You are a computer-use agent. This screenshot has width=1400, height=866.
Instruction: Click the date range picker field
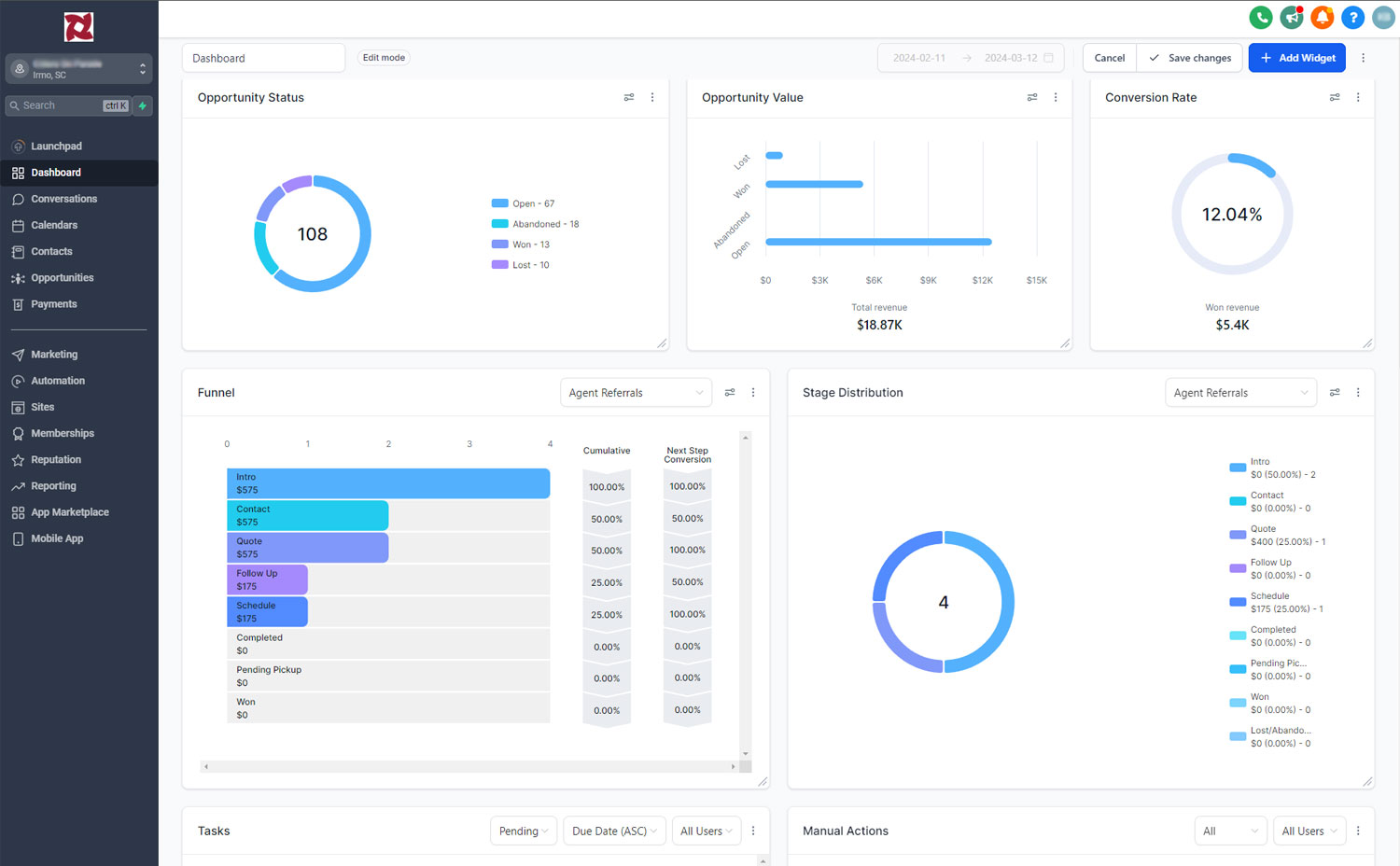(971, 58)
